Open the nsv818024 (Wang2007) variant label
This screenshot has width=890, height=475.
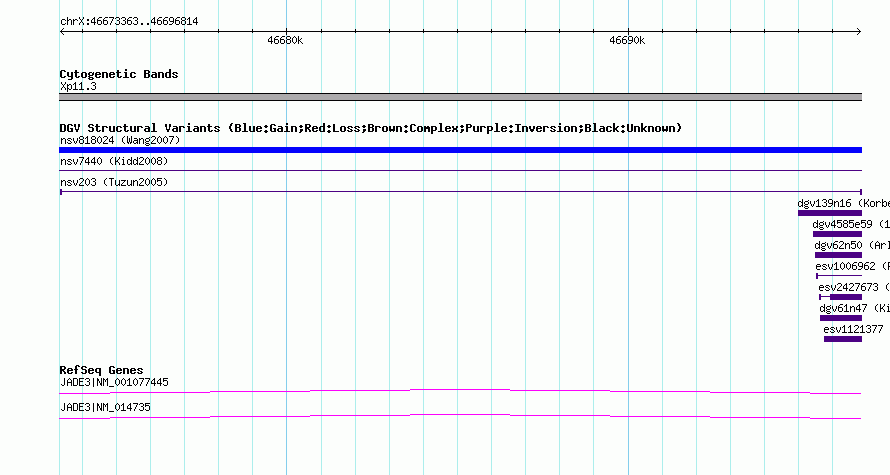click(120, 140)
